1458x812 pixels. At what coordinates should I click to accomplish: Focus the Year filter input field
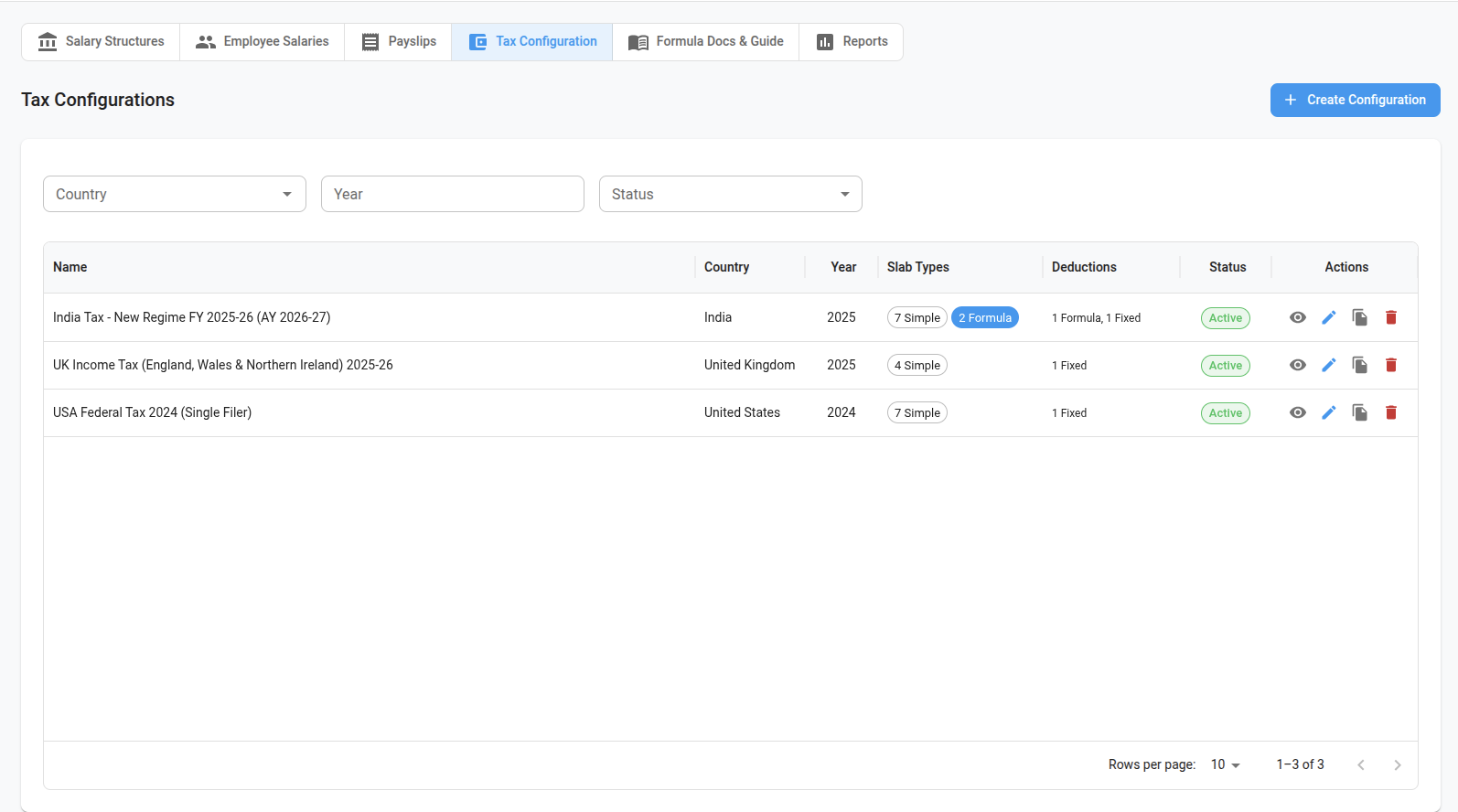click(452, 194)
